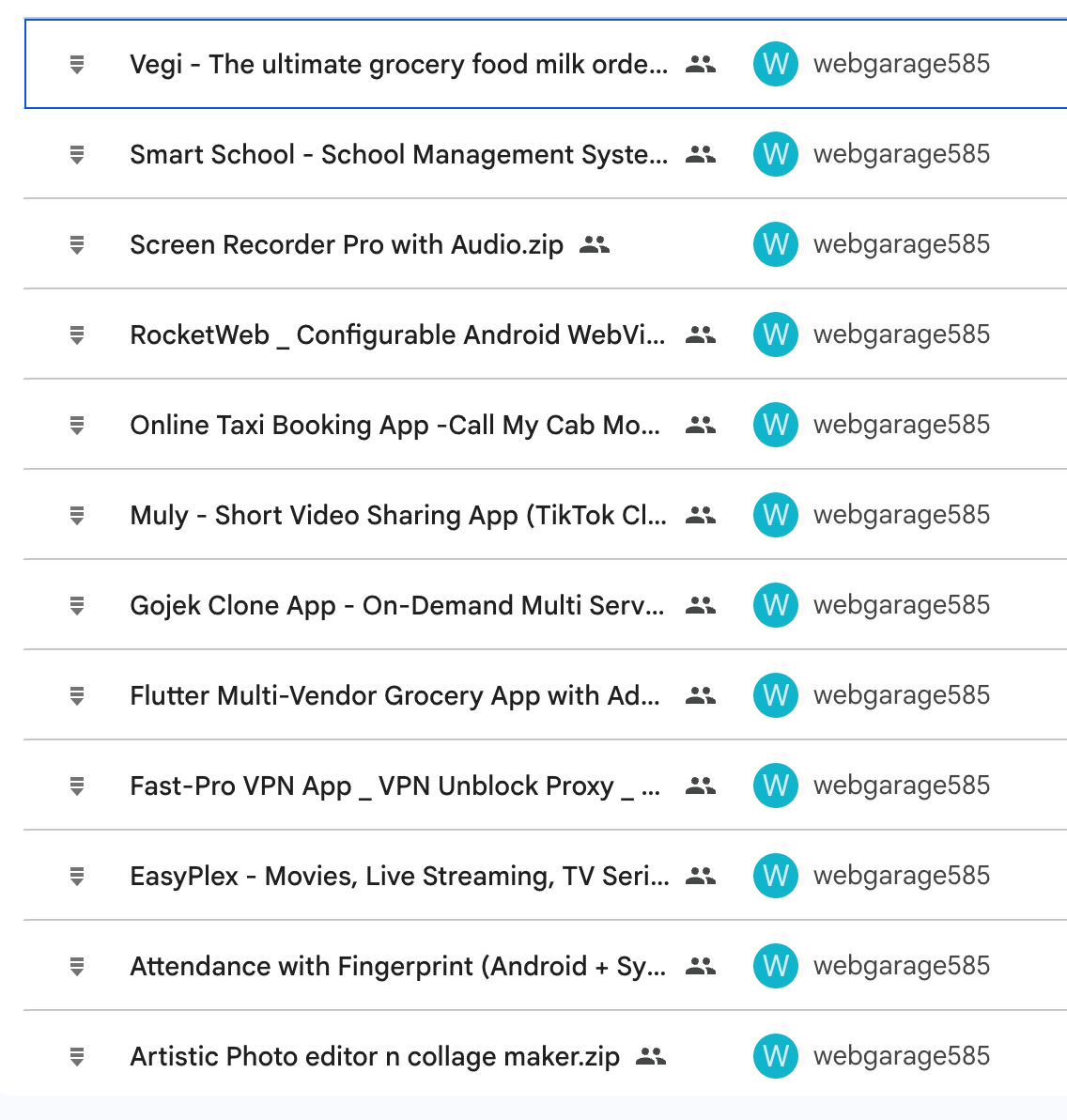Select Screen Recorder Pro with Audio.zip
1067x1120 pixels.
(x=347, y=245)
